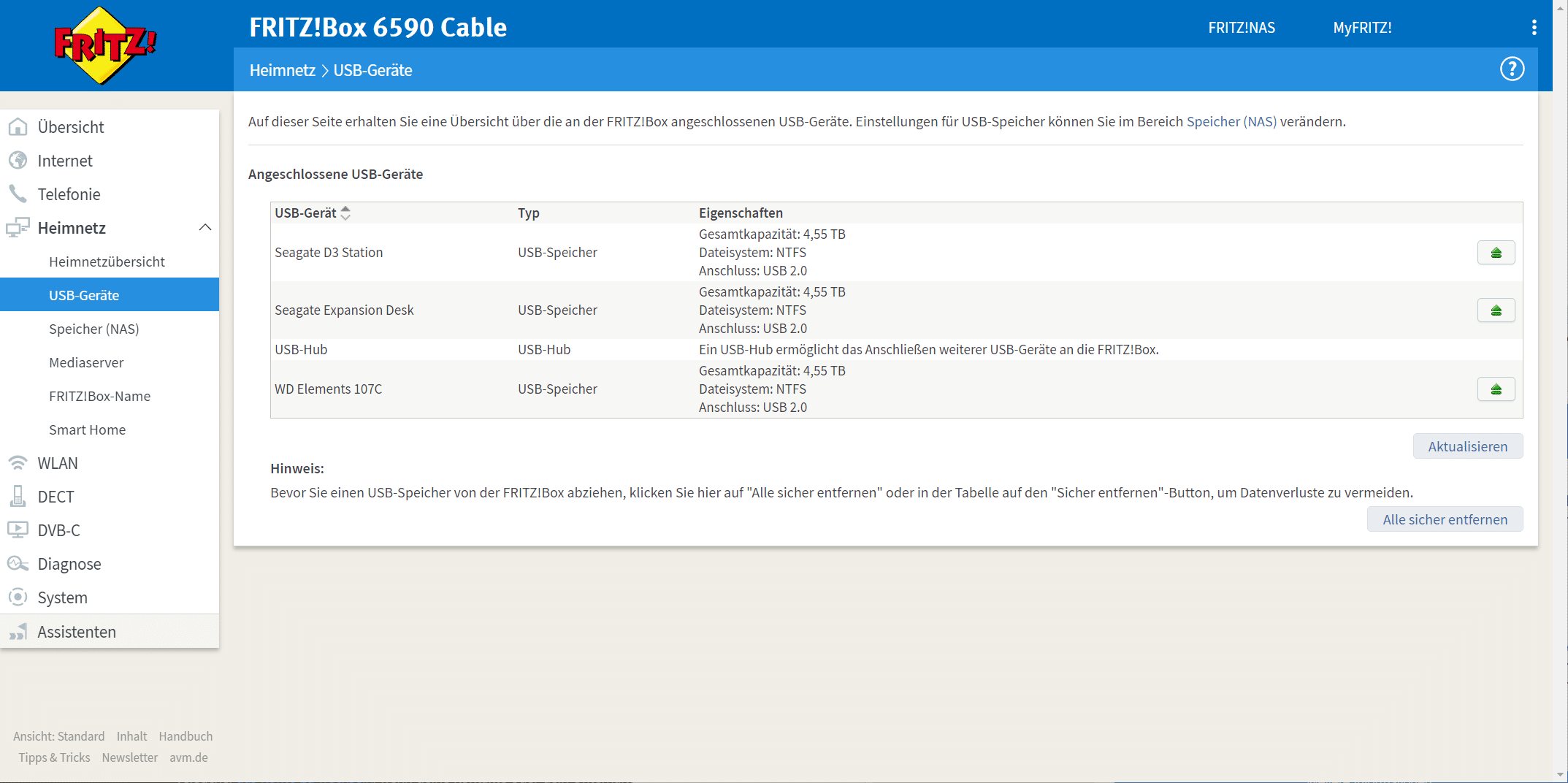Image resolution: width=1568 pixels, height=783 pixels.
Task: Go to Smart Home submenu
Action: point(87,429)
